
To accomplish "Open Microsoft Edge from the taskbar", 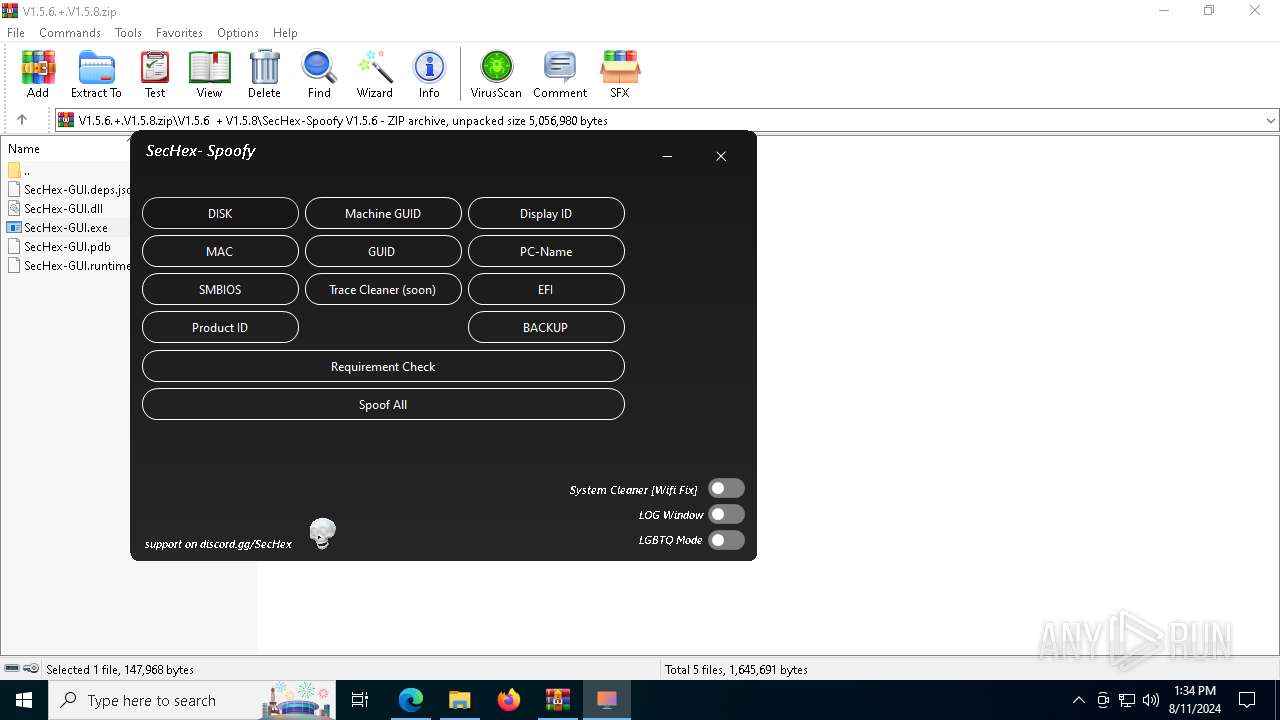I will 411,700.
